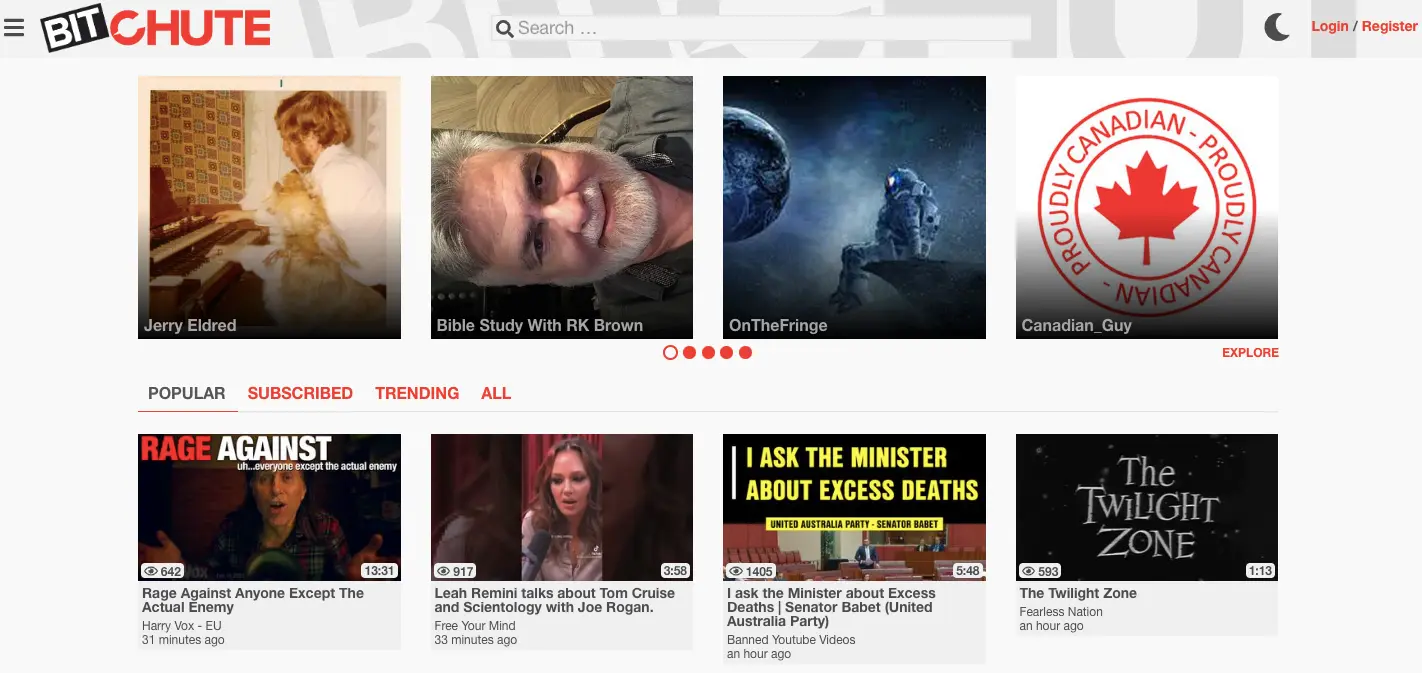This screenshot has height=673, width=1422.
Task: Open the Canadian_Guy channel card
Action: (1147, 208)
